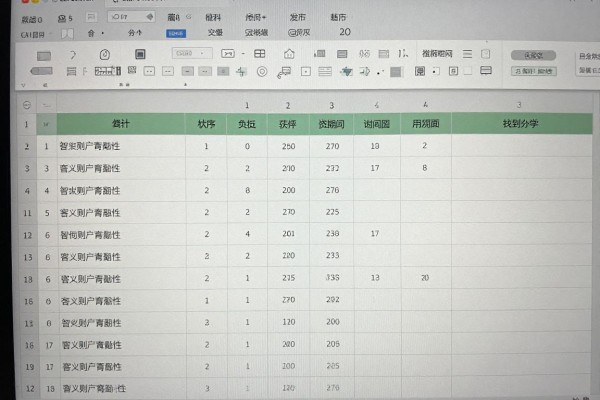Click the cell containing 225
Screen dimensions: 600x400
[332, 212]
